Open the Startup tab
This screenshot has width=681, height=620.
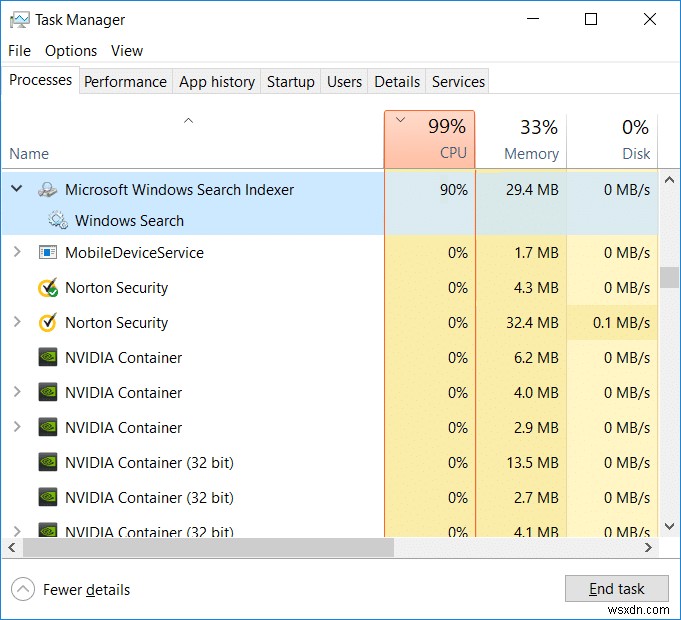(291, 82)
